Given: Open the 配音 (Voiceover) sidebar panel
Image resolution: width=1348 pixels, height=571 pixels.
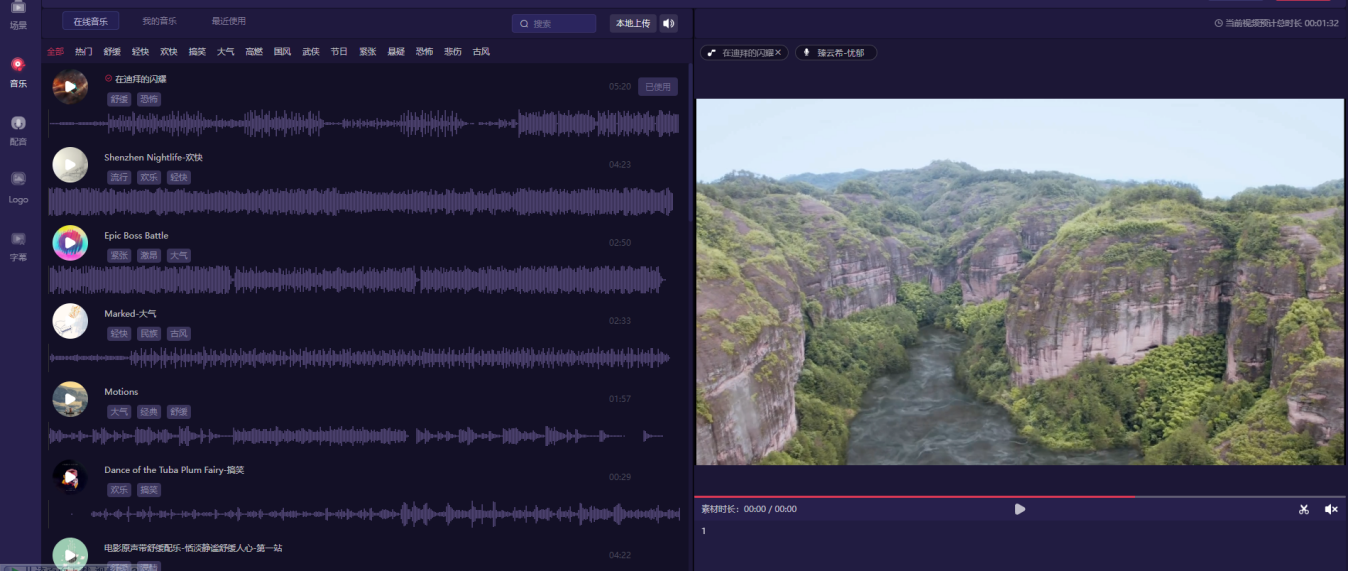Looking at the screenshot, I should pos(18,130).
